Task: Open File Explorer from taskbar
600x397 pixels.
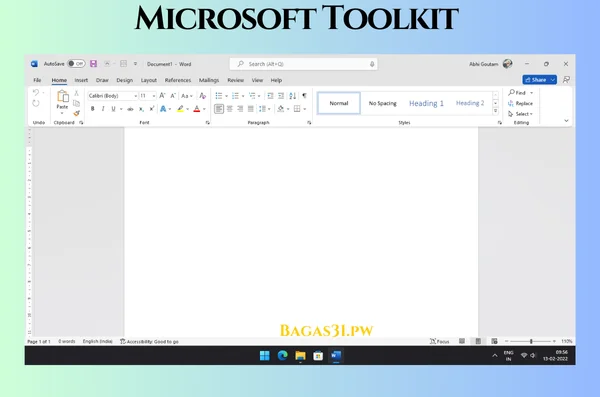Action: [300, 356]
